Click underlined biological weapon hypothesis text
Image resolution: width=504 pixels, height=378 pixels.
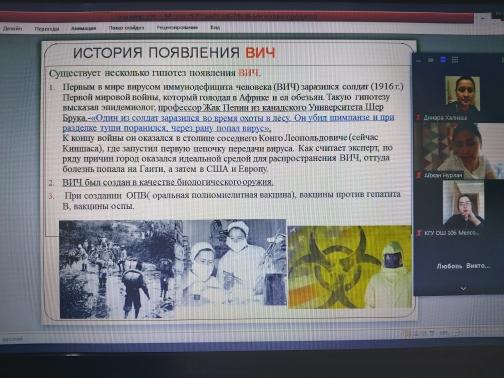point(168,182)
